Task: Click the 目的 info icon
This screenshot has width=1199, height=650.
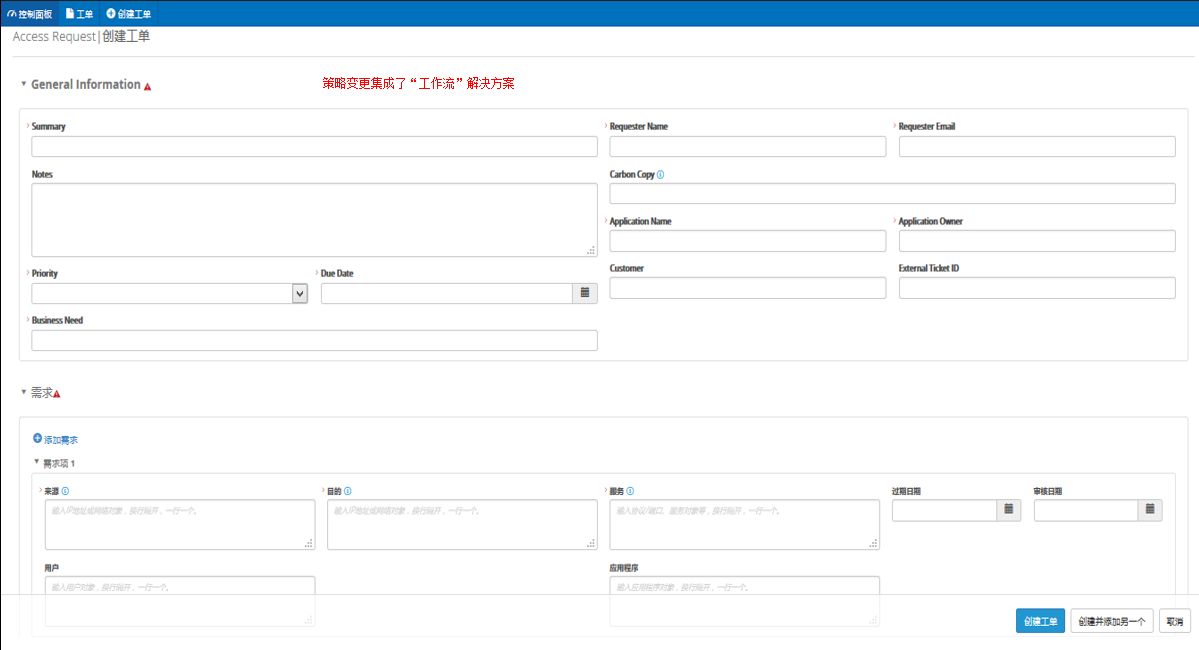Action: [348, 492]
